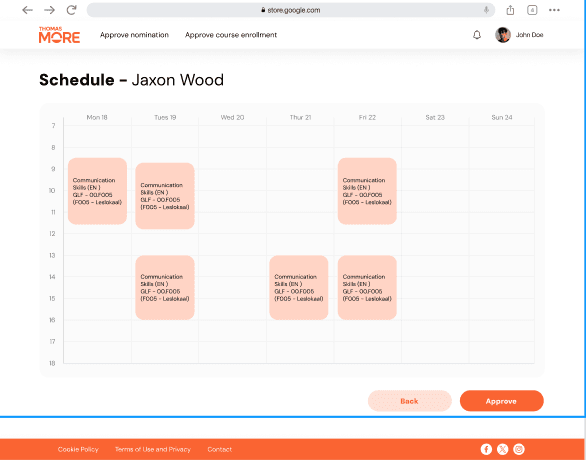Open the Contact footer link

[220, 449]
